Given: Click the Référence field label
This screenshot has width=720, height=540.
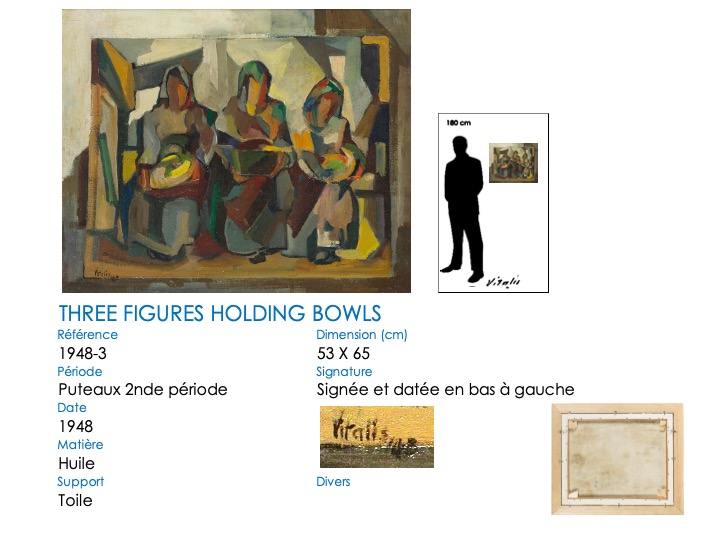Looking at the screenshot, I should [88, 335].
